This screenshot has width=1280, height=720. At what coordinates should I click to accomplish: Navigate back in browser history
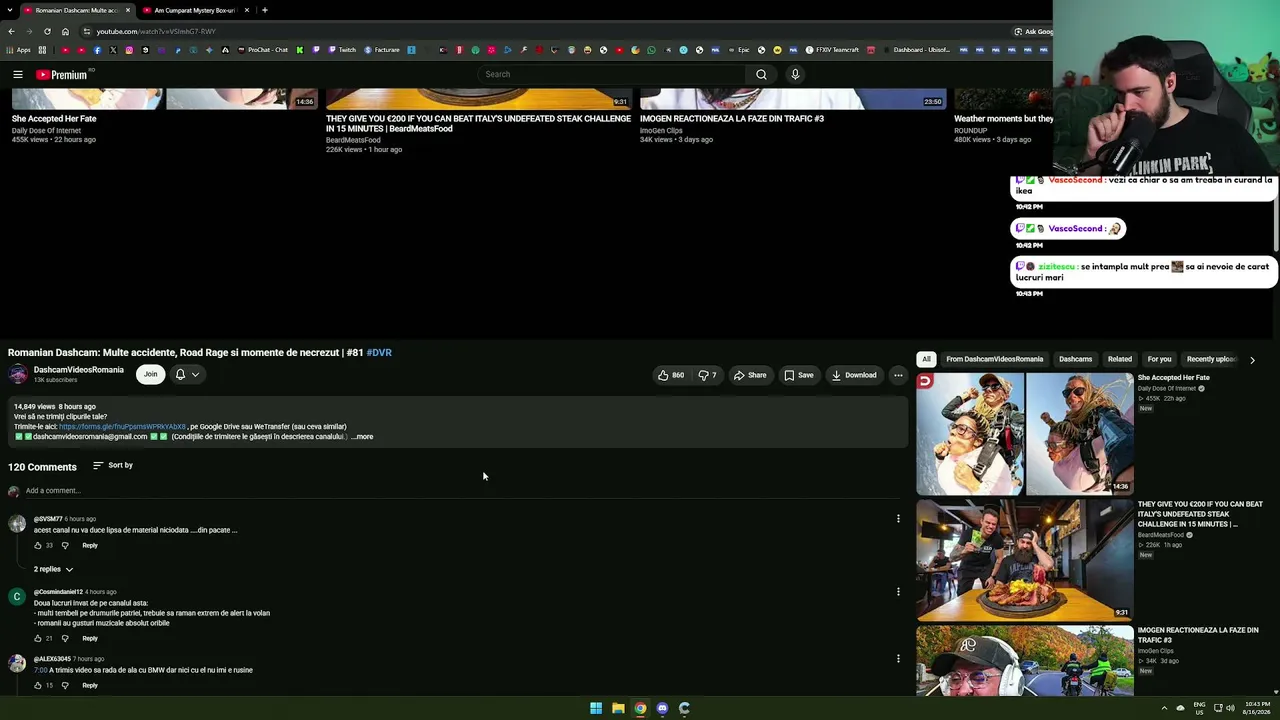(x=11, y=31)
